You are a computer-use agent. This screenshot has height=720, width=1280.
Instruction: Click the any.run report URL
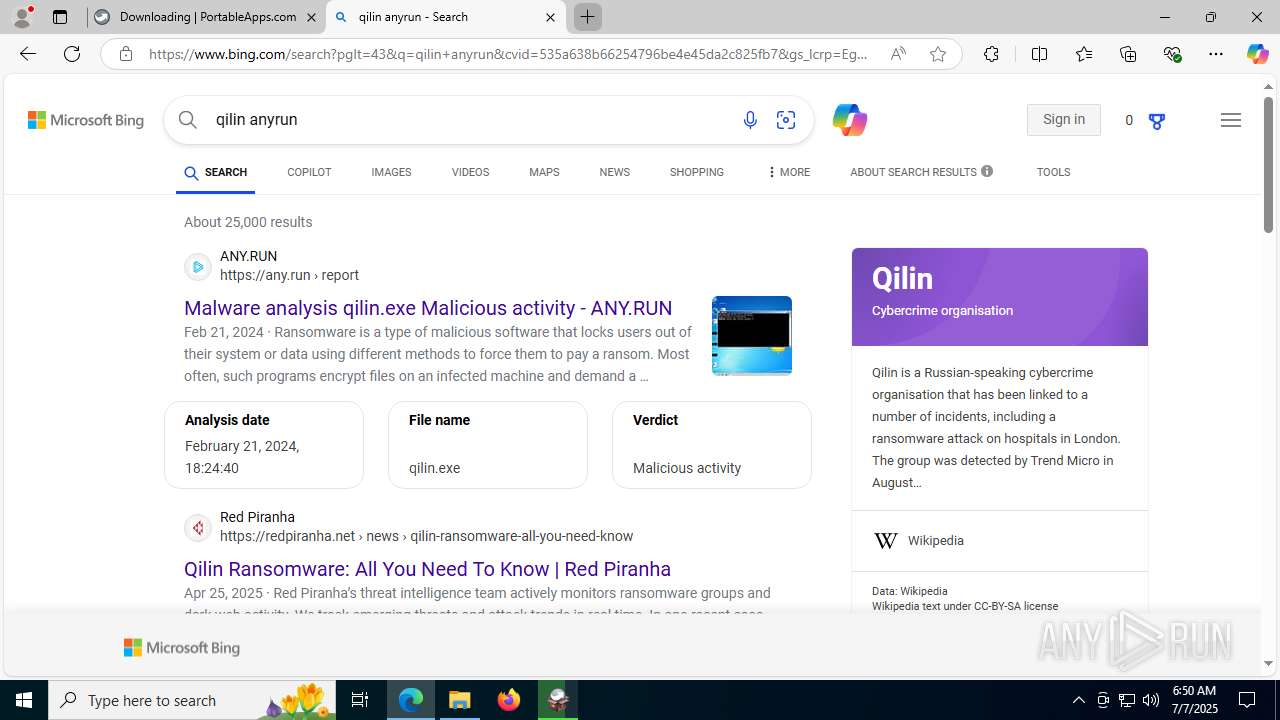[289, 275]
